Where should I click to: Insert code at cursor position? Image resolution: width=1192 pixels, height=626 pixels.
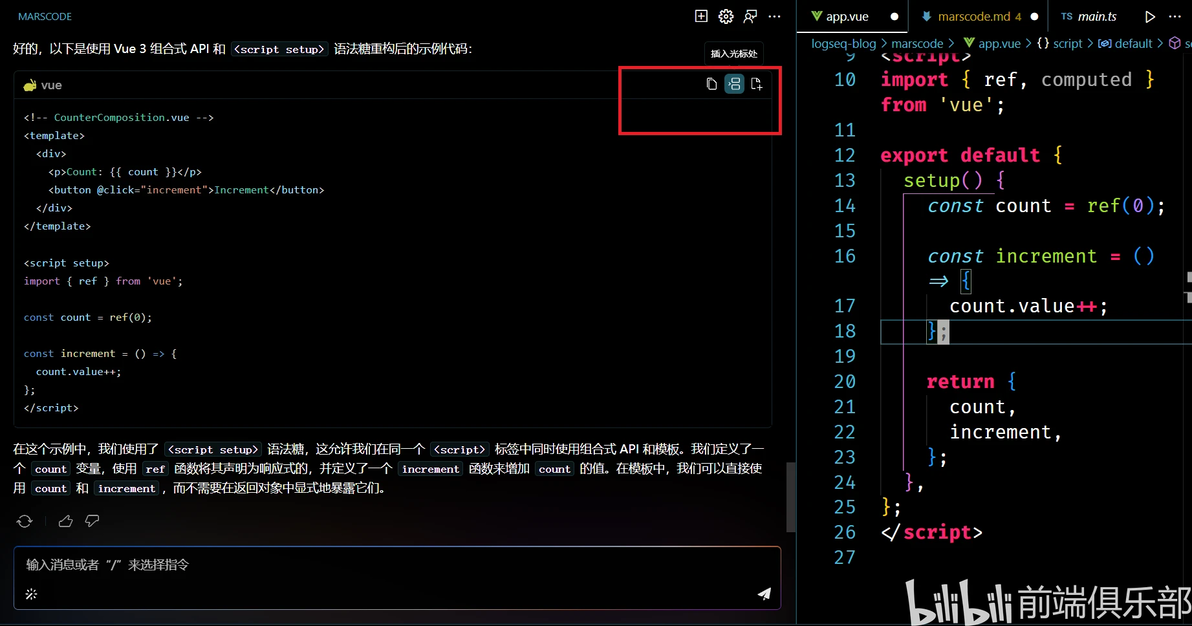734,84
